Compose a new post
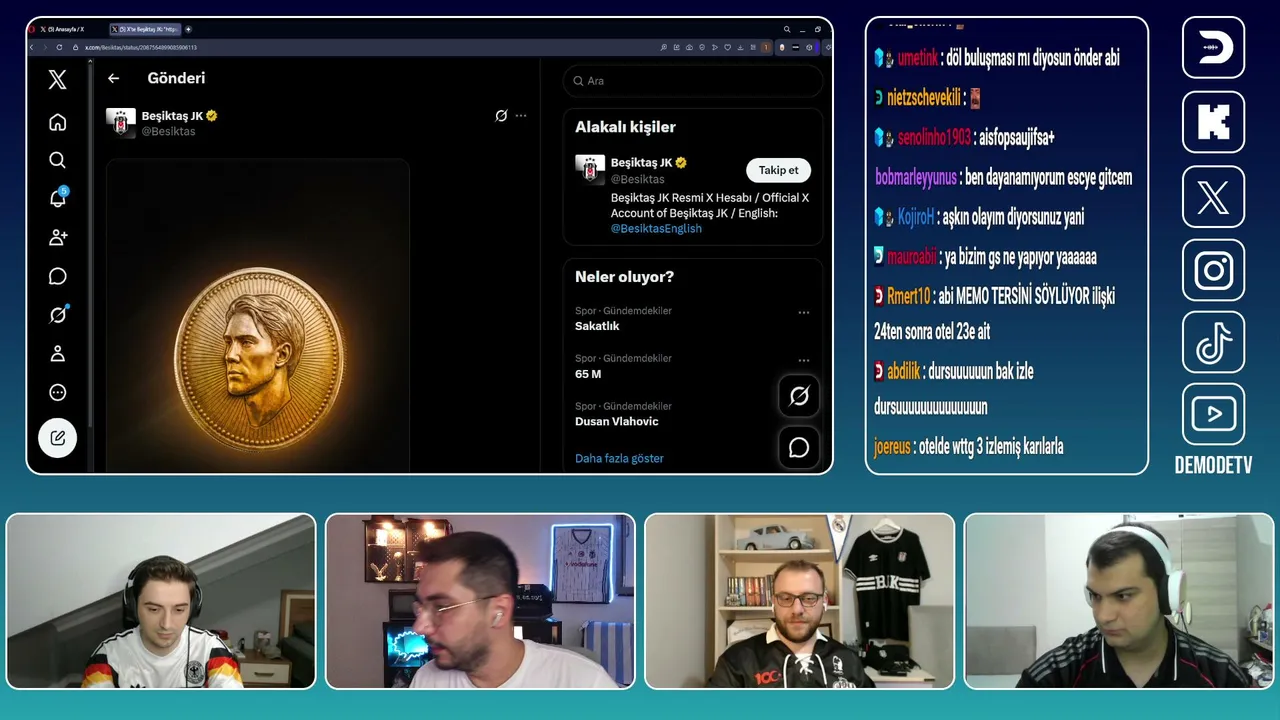1280x720 pixels. (58, 437)
